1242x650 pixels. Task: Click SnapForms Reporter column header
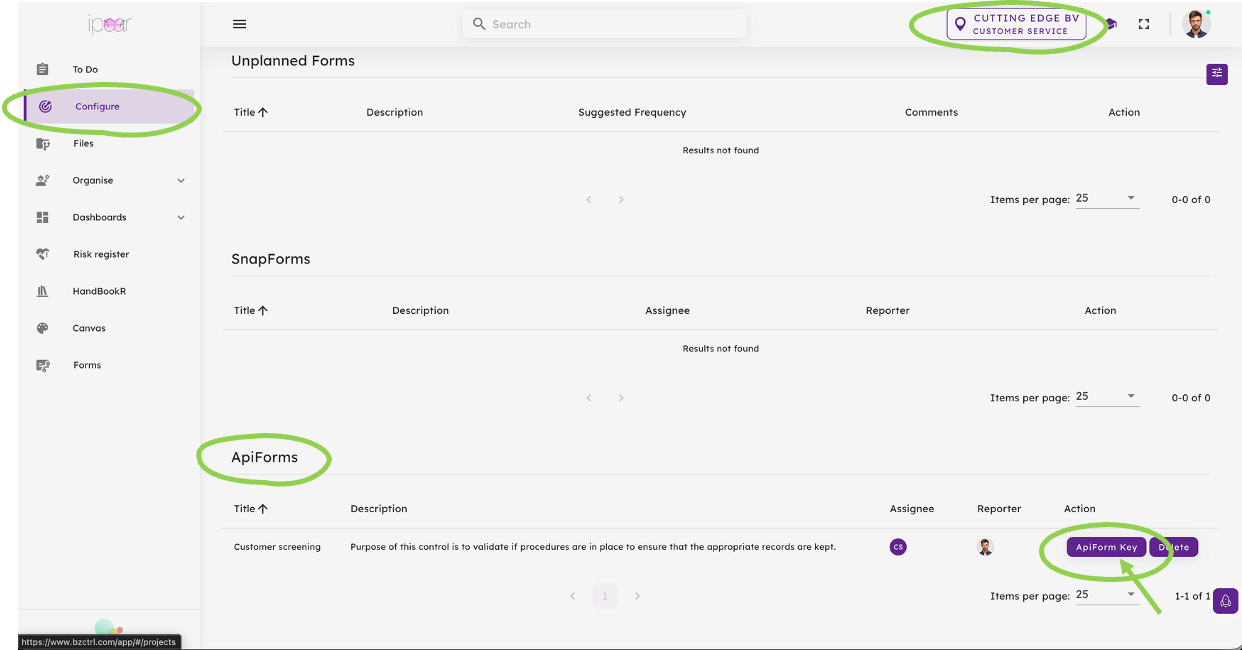[888, 310]
